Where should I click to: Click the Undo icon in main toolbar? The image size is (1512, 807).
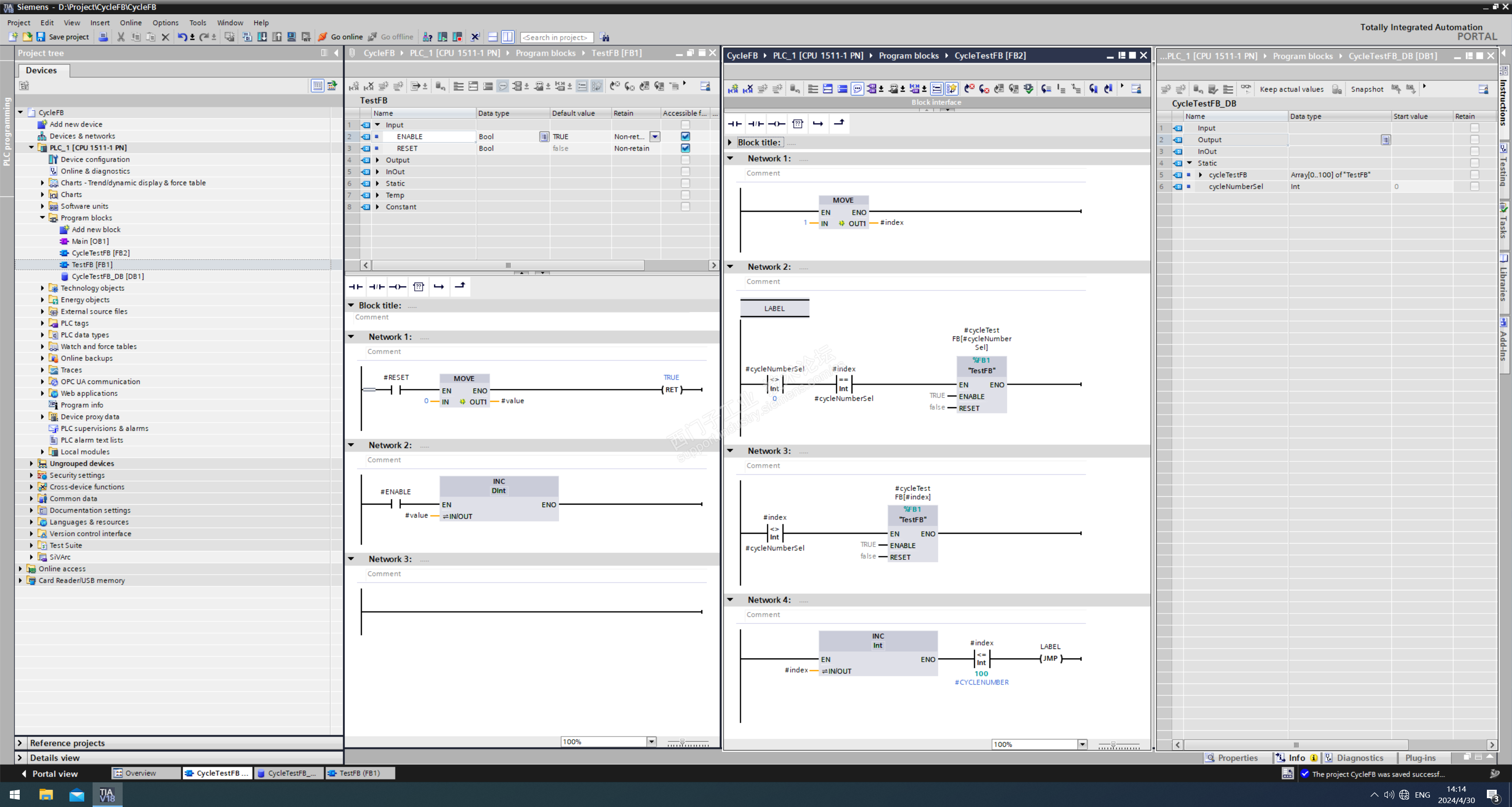182,36
